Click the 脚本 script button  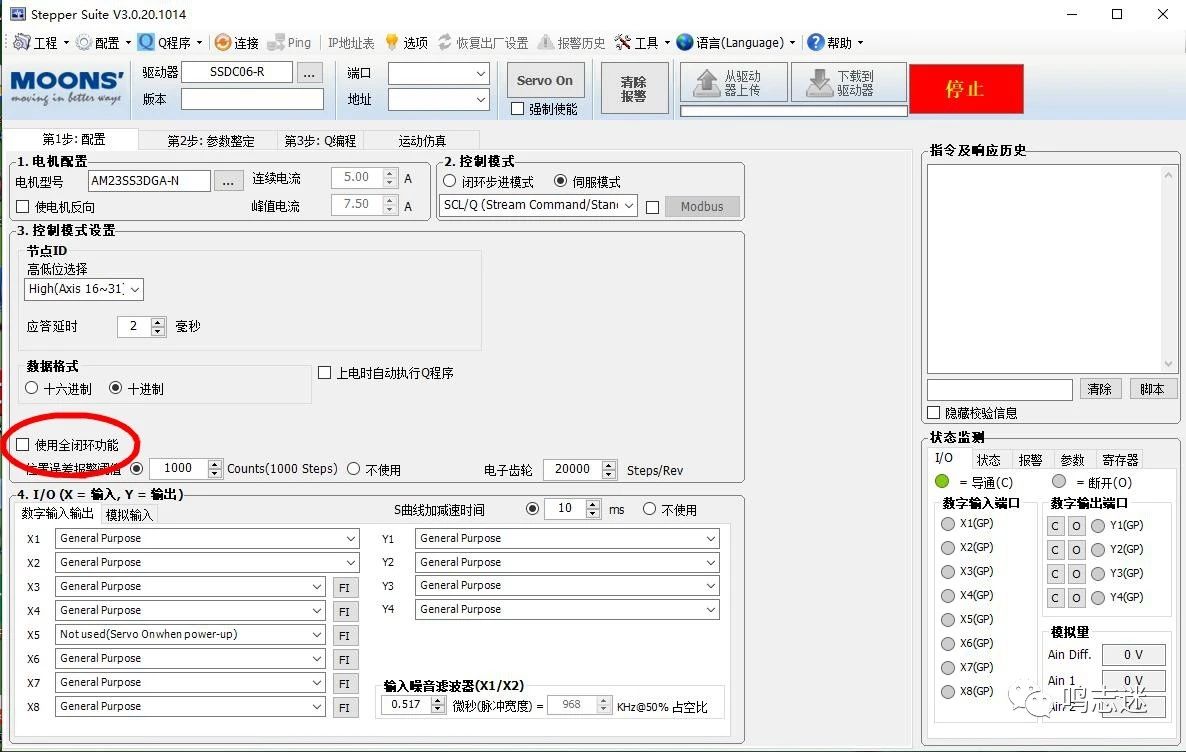1152,390
